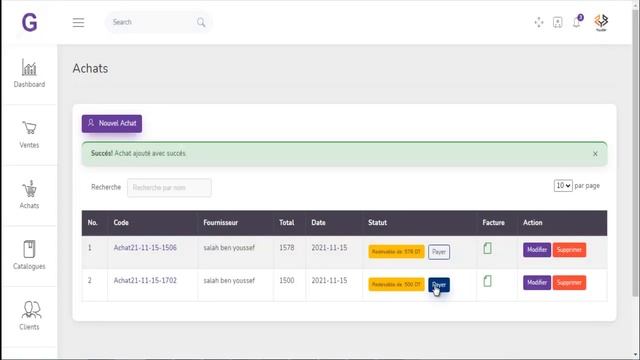The image size is (640, 360).
Task: Click Supprimer for Achat21-11-15-1702
Action: [569, 282]
